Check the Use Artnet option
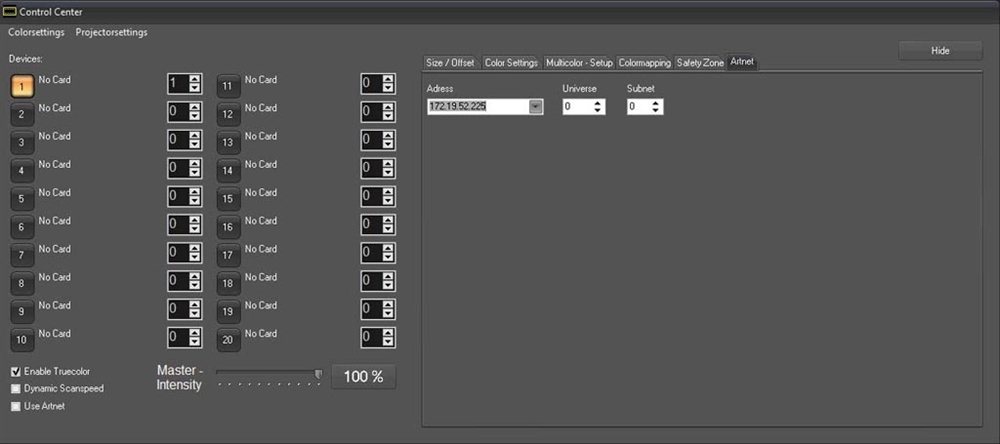1000x444 pixels. 16,406
